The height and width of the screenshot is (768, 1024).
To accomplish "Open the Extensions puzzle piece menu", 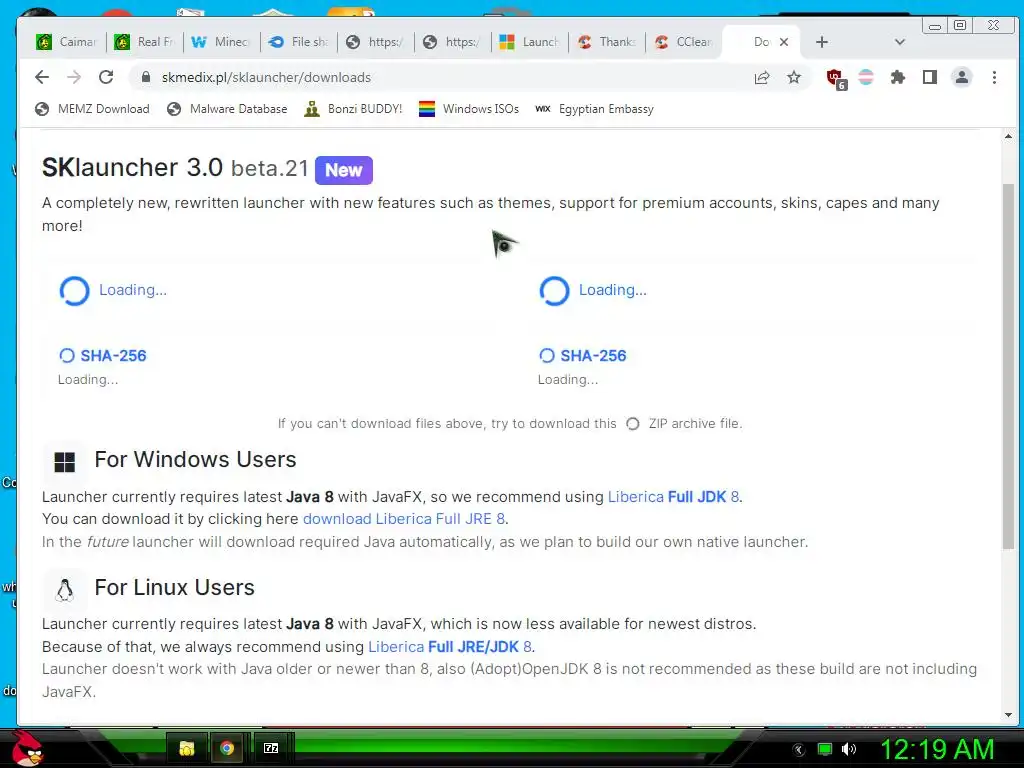I will tap(898, 78).
